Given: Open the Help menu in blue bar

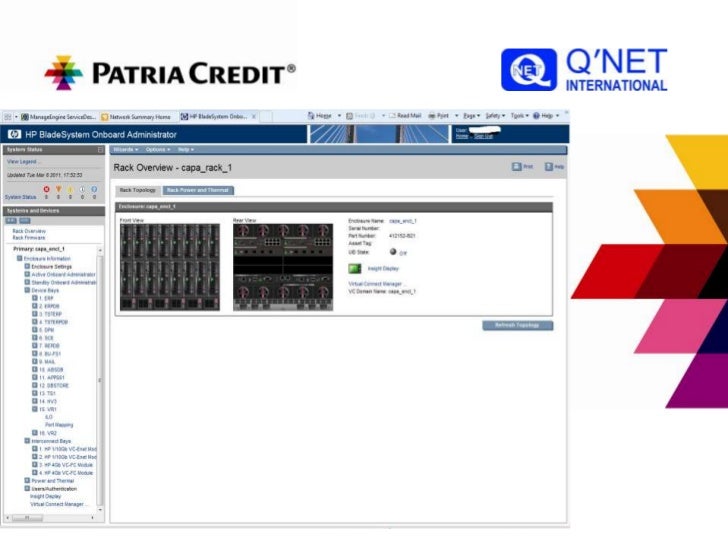Looking at the screenshot, I should click(186, 150).
